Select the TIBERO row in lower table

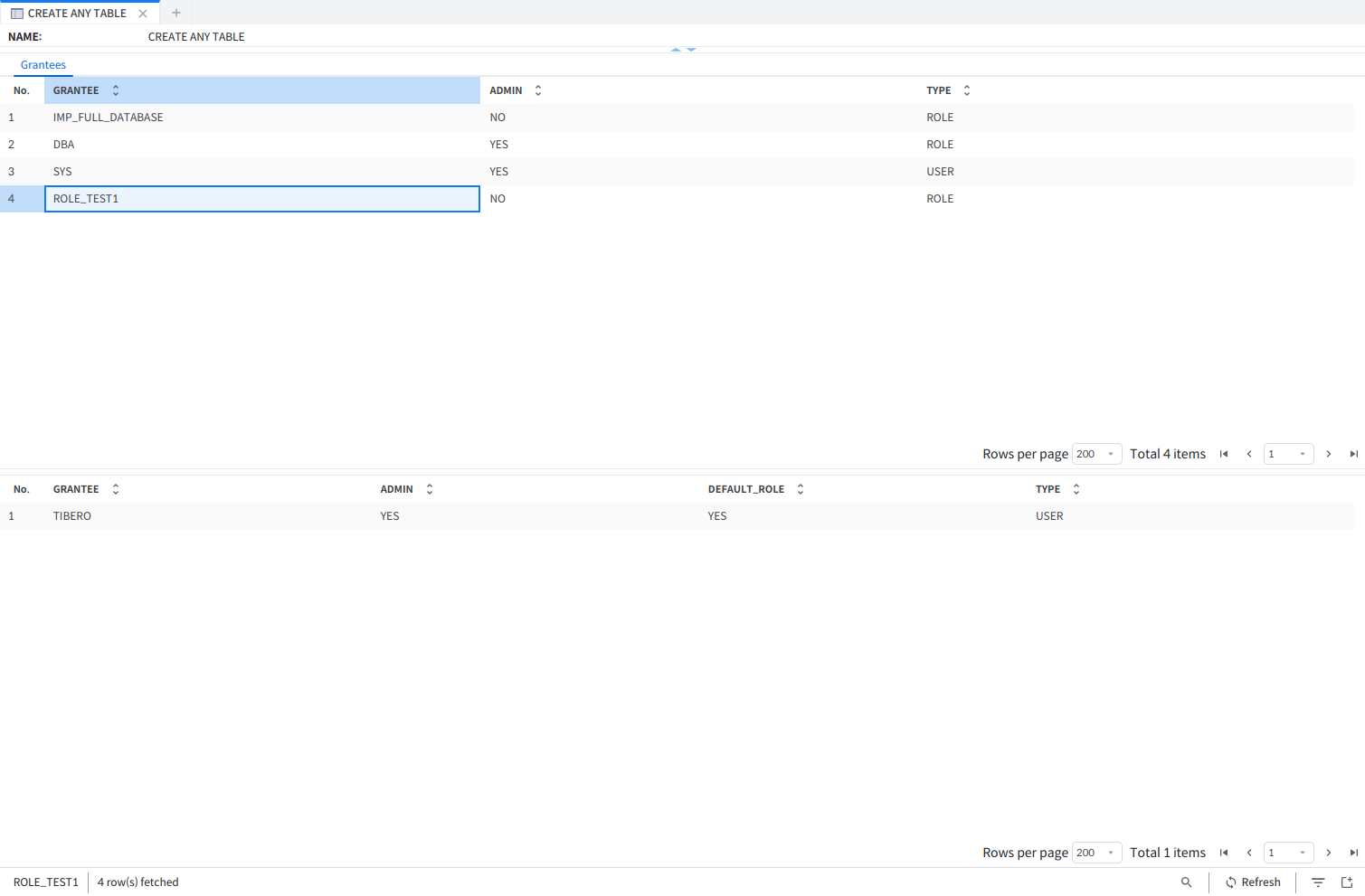coord(72,516)
